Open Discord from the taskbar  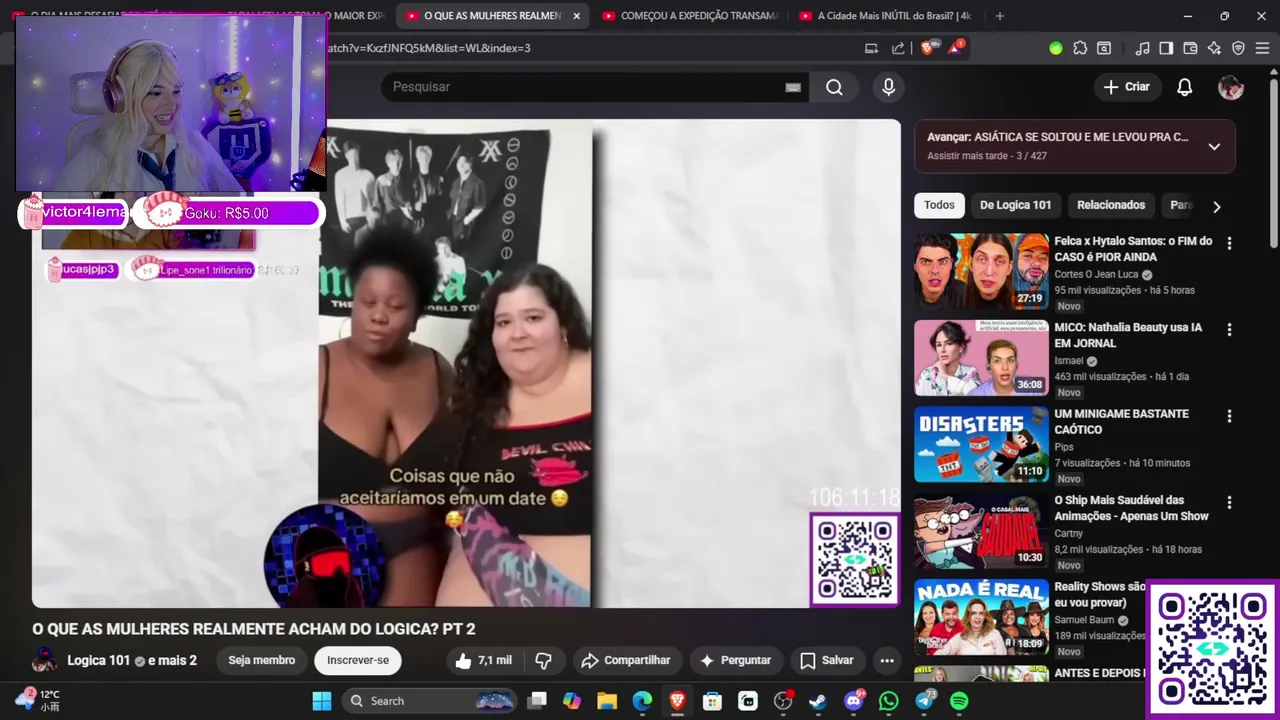853,701
